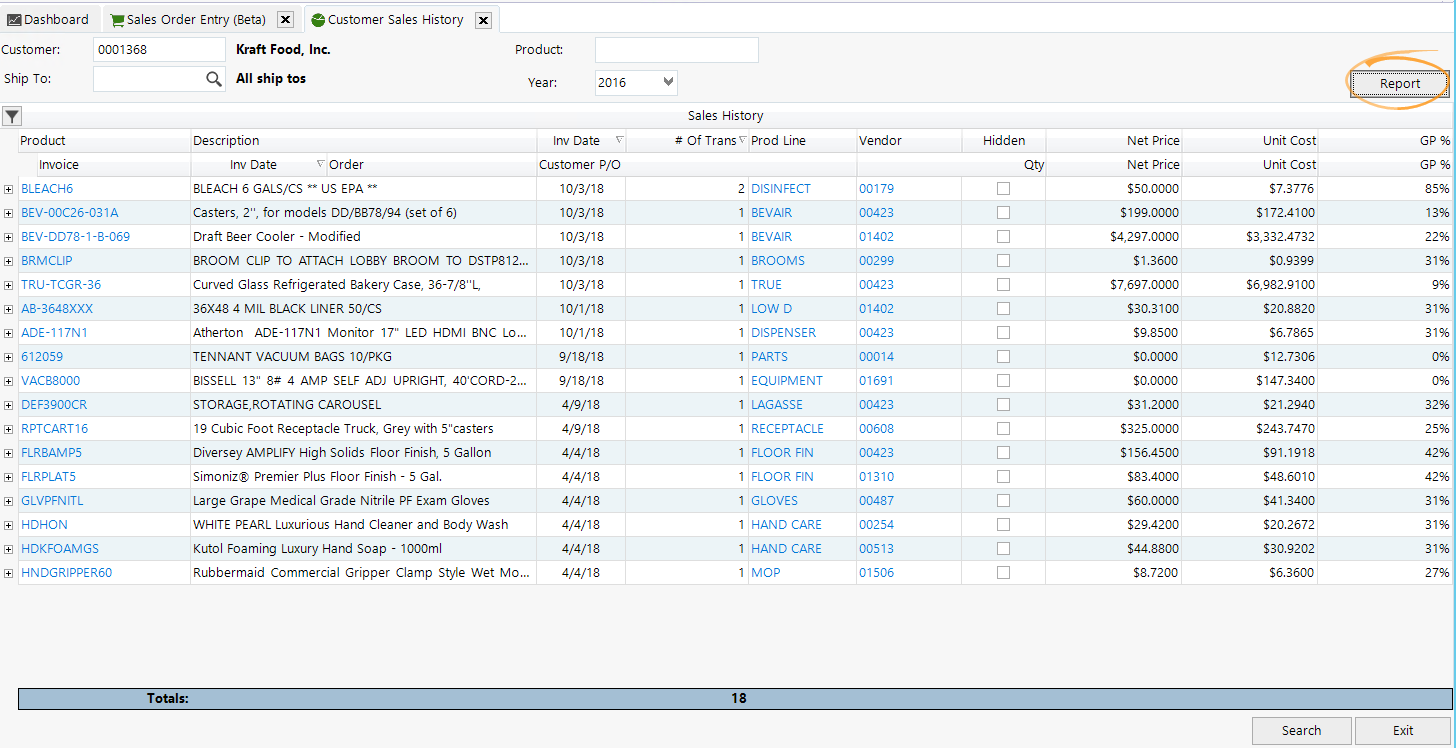Click the sort triangle on Inv Date header

click(x=619, y=140)
